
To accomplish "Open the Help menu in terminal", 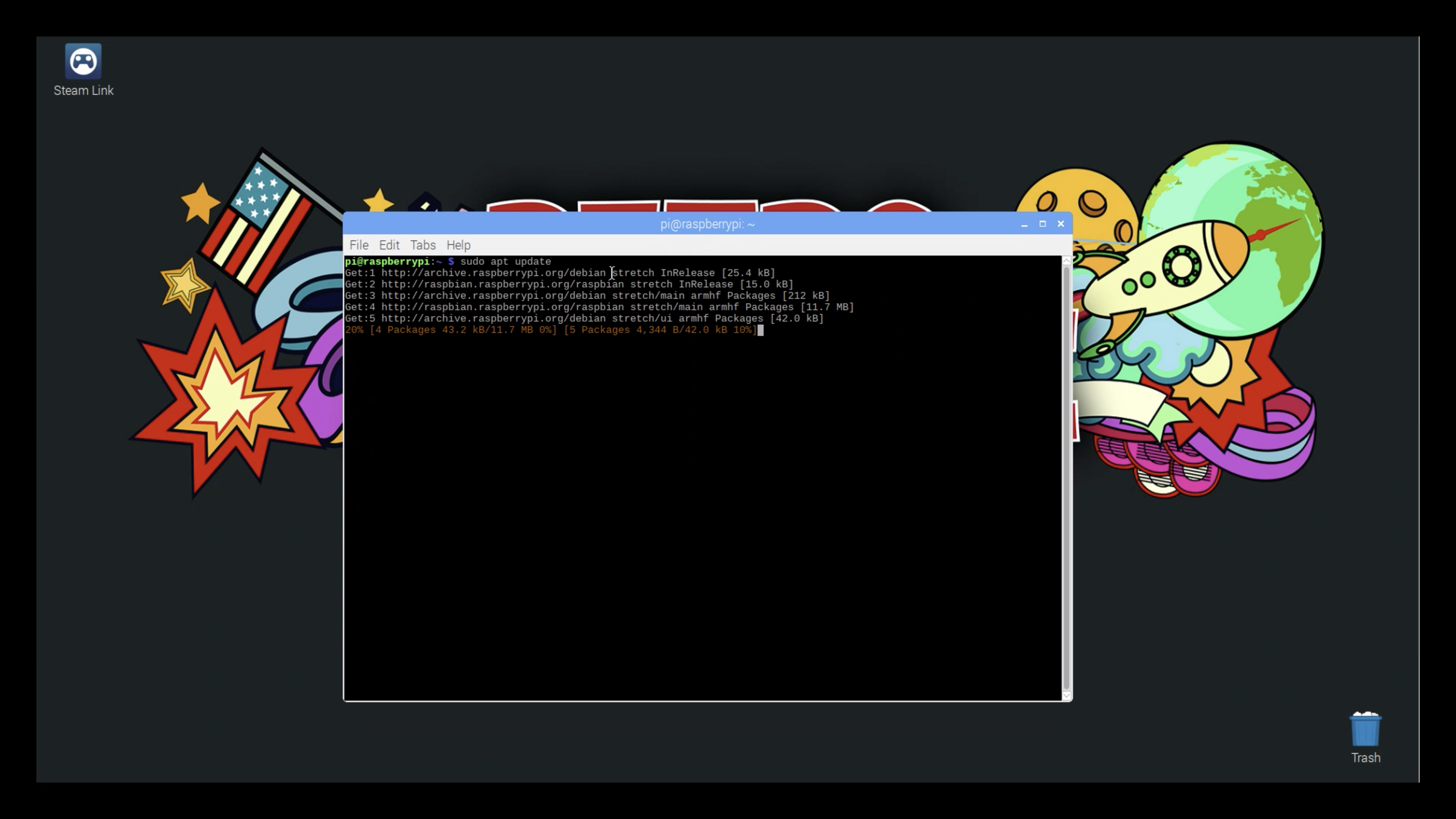I will (x=458, y=245).
